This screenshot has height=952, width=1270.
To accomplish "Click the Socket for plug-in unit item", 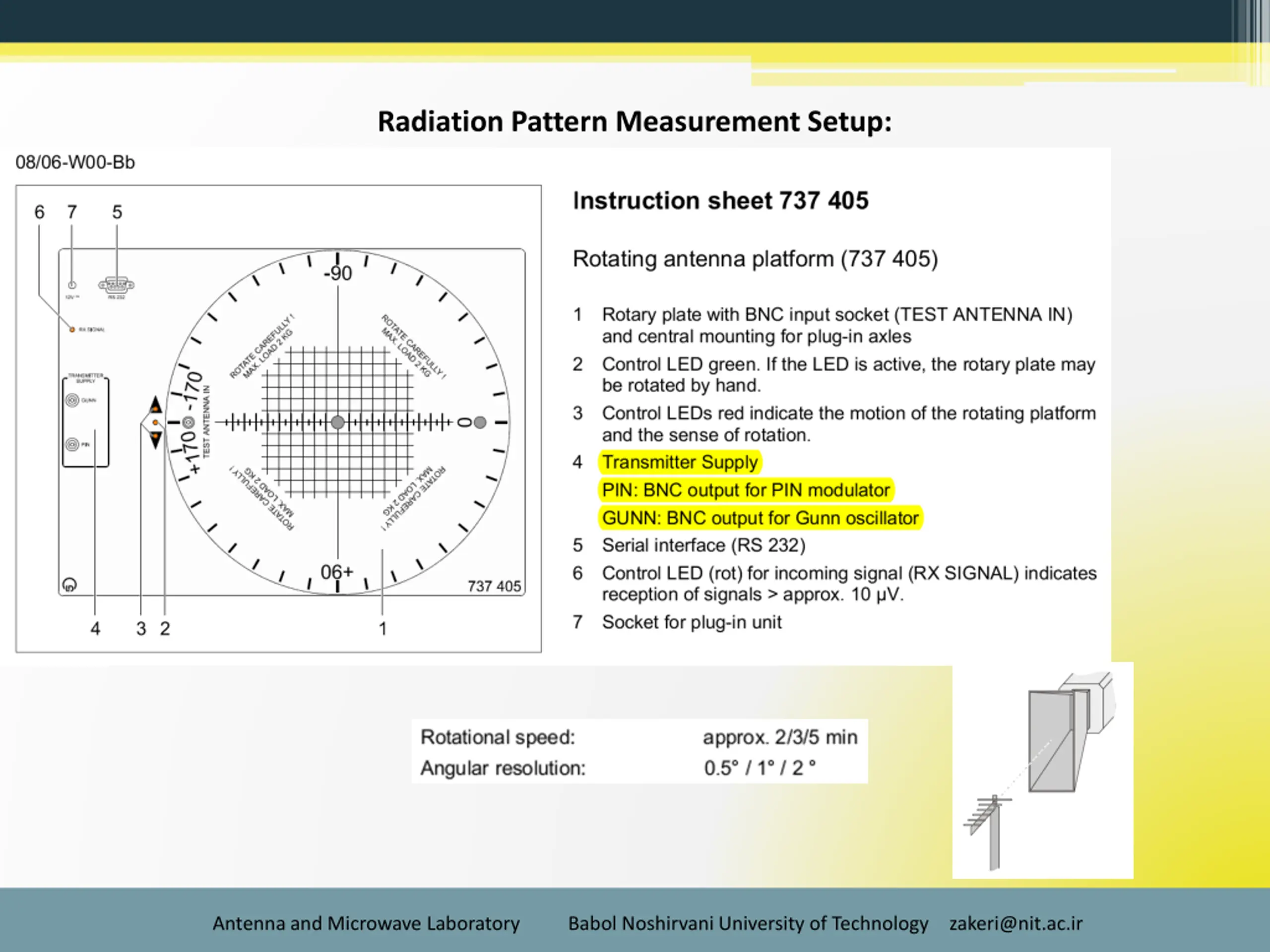I will [691, 622].
